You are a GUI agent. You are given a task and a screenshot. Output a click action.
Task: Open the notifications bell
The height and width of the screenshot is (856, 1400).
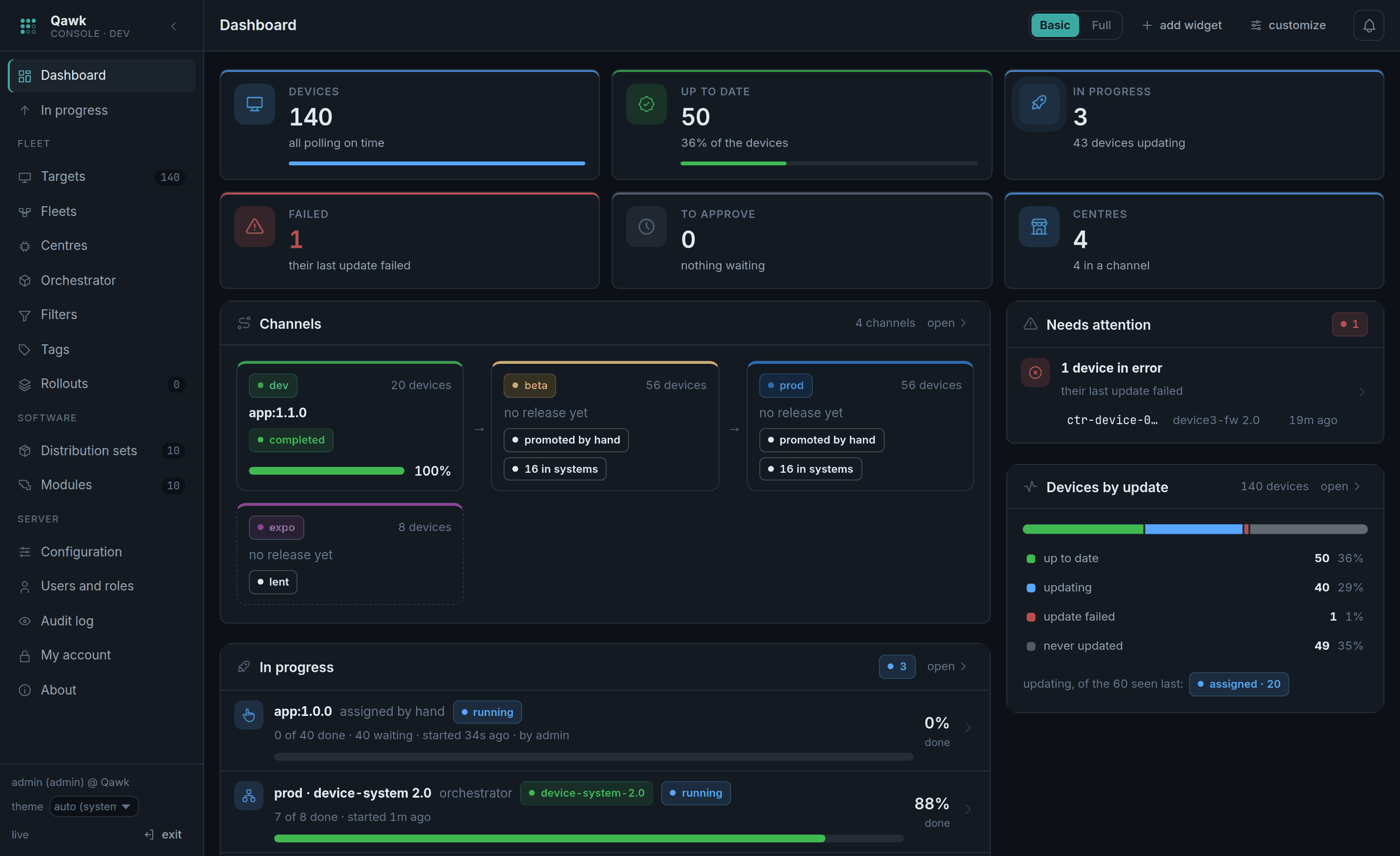(x=1368, y=25)
